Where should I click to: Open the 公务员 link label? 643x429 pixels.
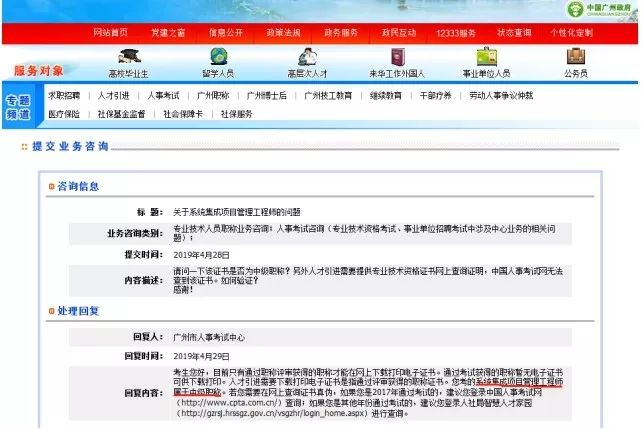coord(576,74)
